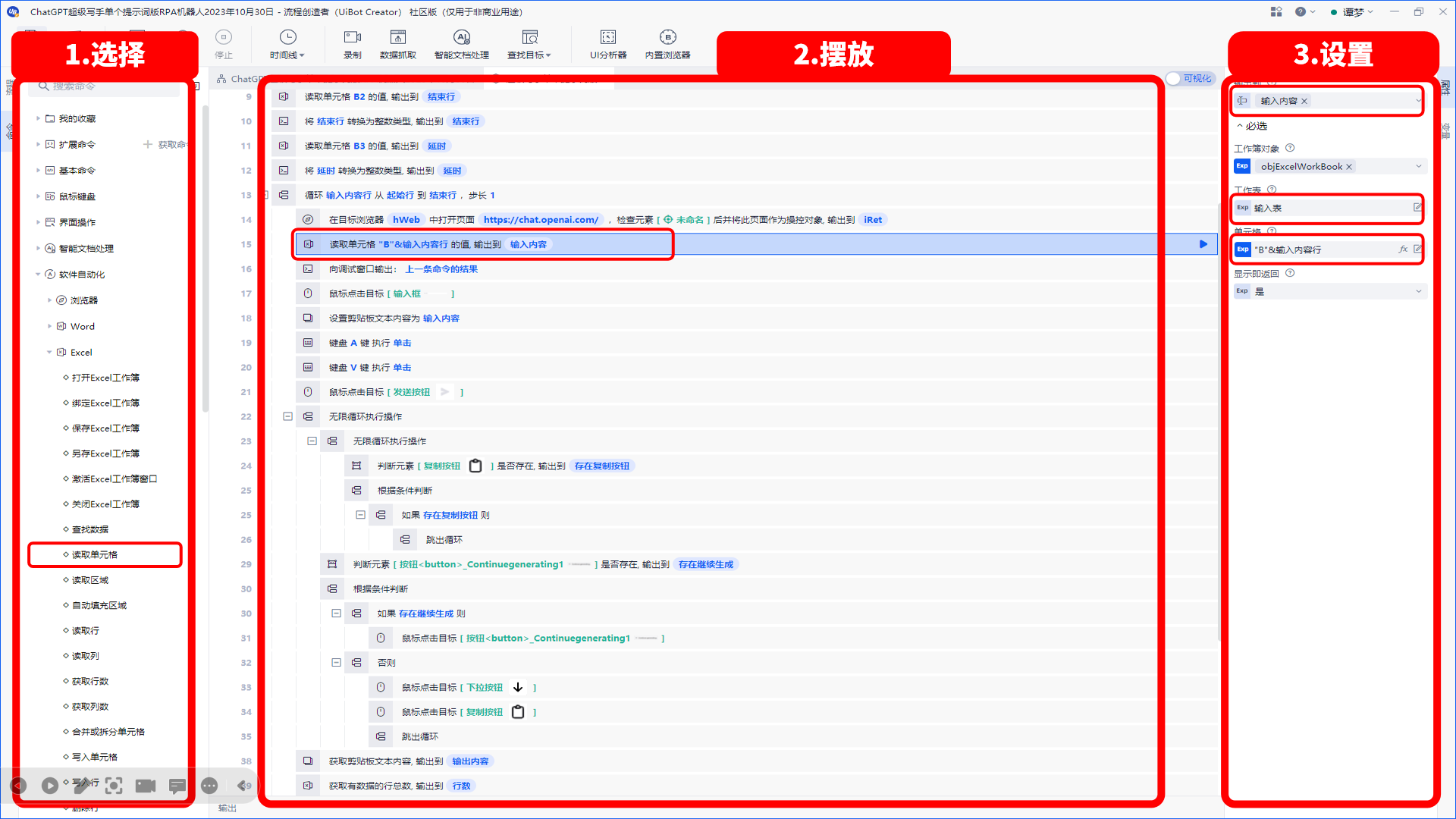Collapse the Excel tree node
Screen dimensions: 1456x819
click(x=50, y=352)
